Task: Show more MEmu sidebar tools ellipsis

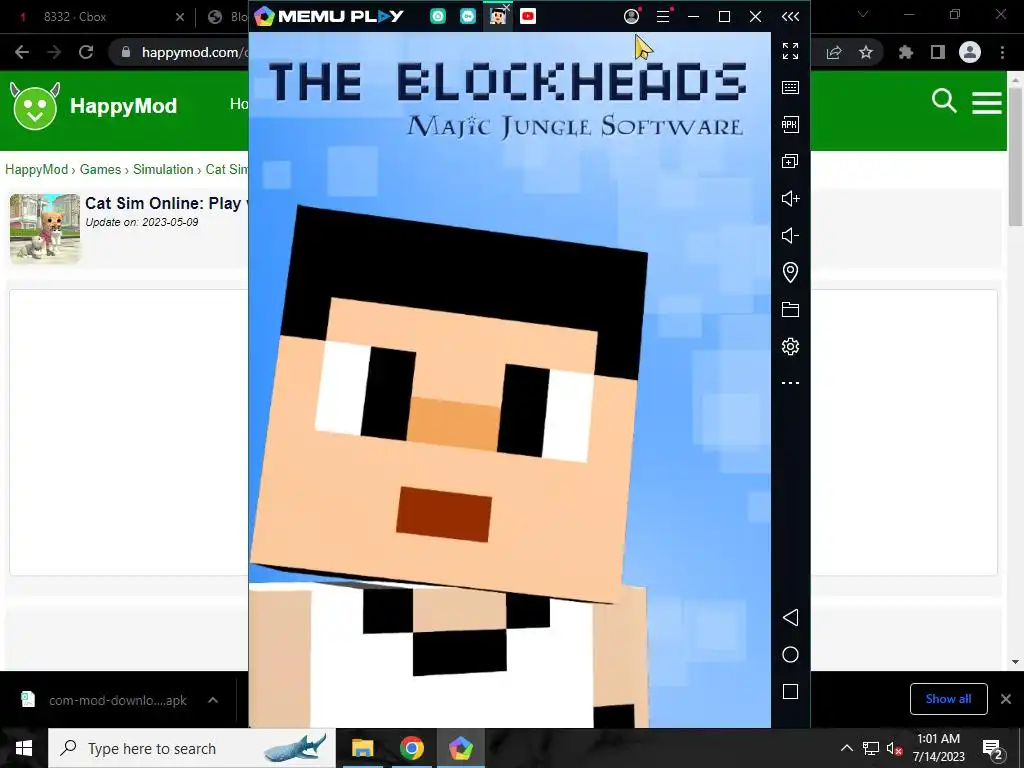Action: point(790,383)
